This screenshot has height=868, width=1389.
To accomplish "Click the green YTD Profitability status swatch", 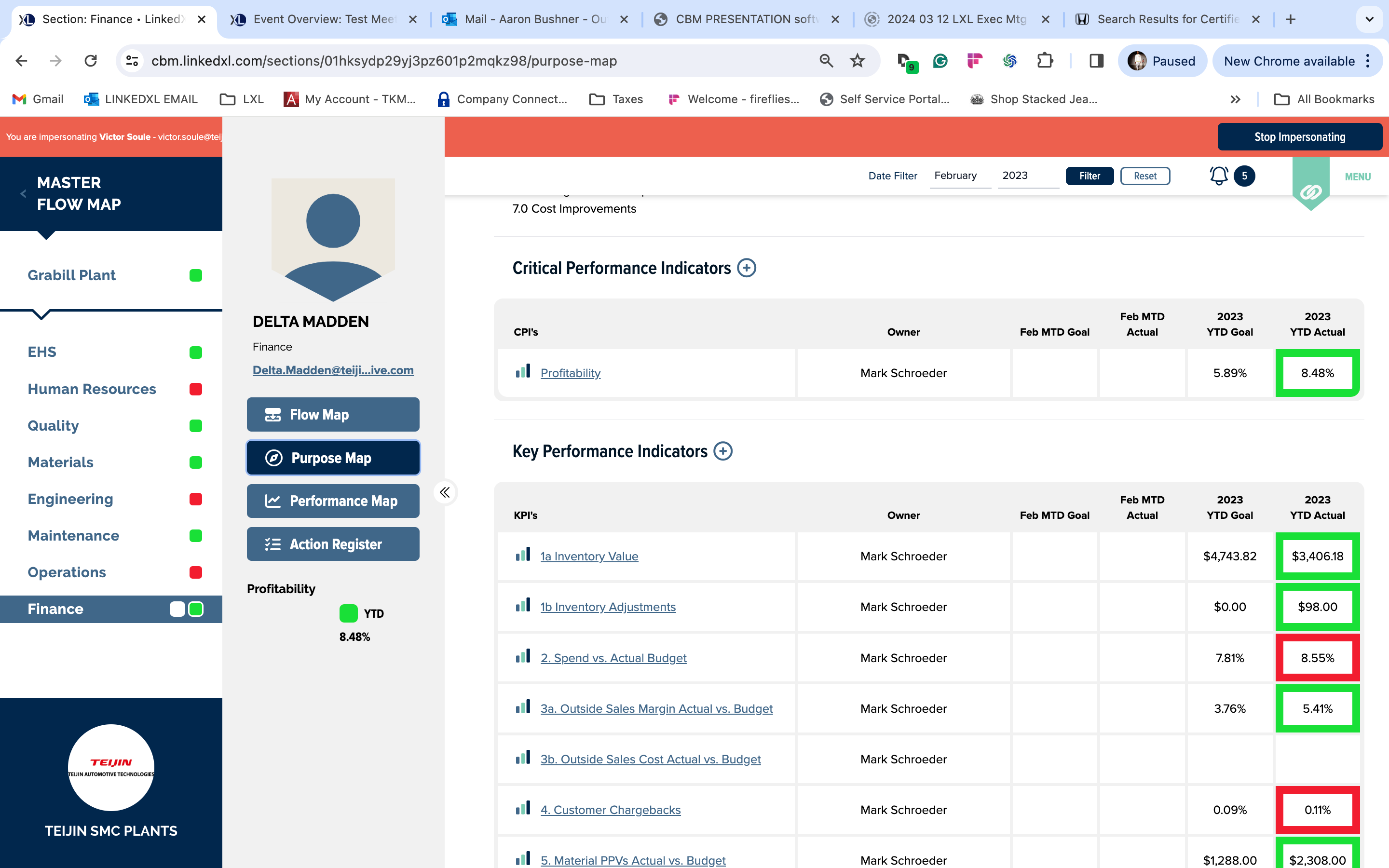I will point(348,613).
